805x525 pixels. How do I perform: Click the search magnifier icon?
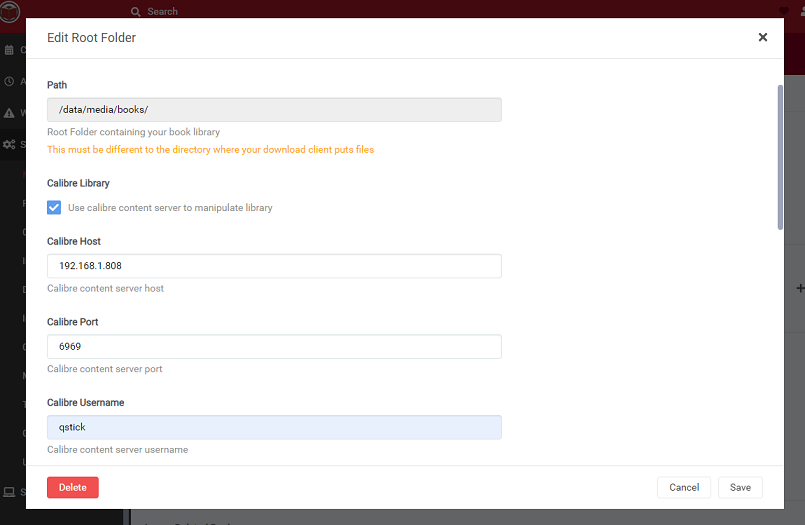(x=136, y=12)
